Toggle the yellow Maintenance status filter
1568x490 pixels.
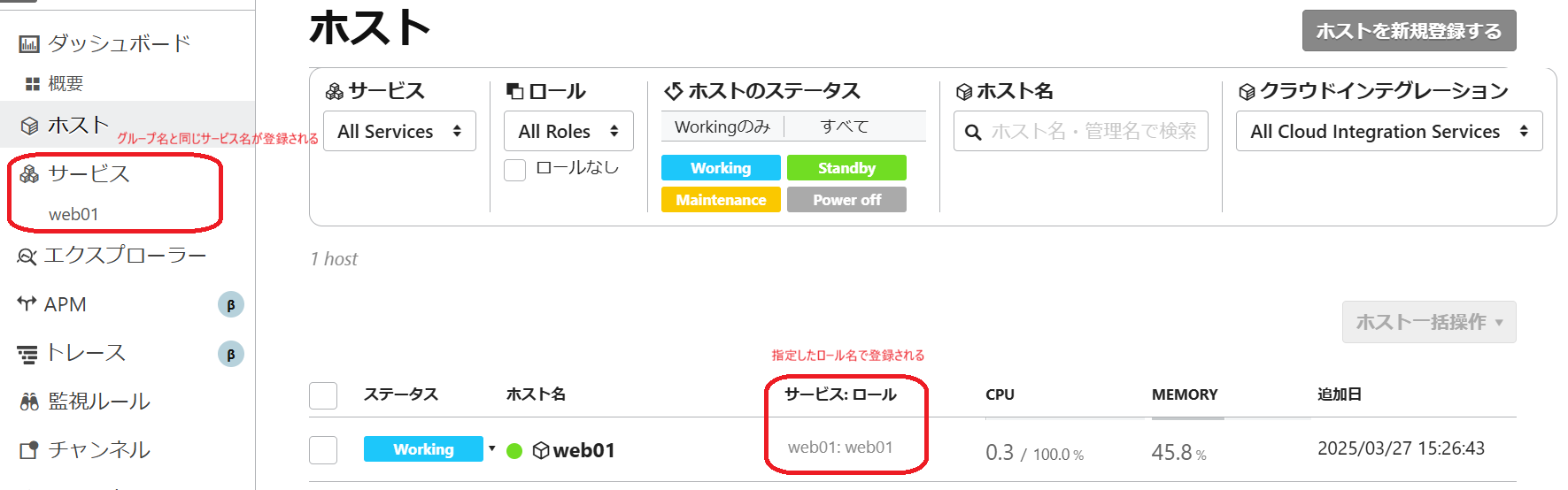(x=721, y=200)
